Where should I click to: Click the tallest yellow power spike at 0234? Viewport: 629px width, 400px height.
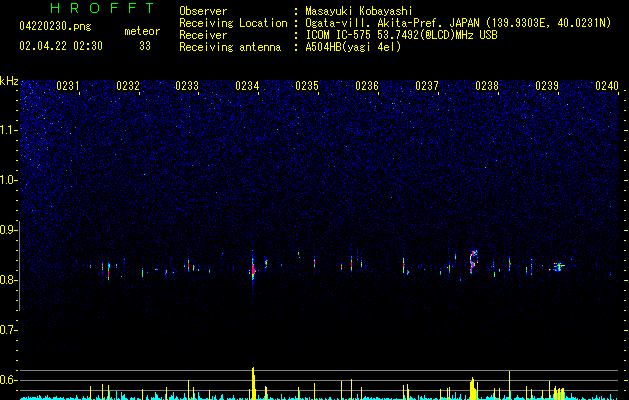[x=253, y=383]
